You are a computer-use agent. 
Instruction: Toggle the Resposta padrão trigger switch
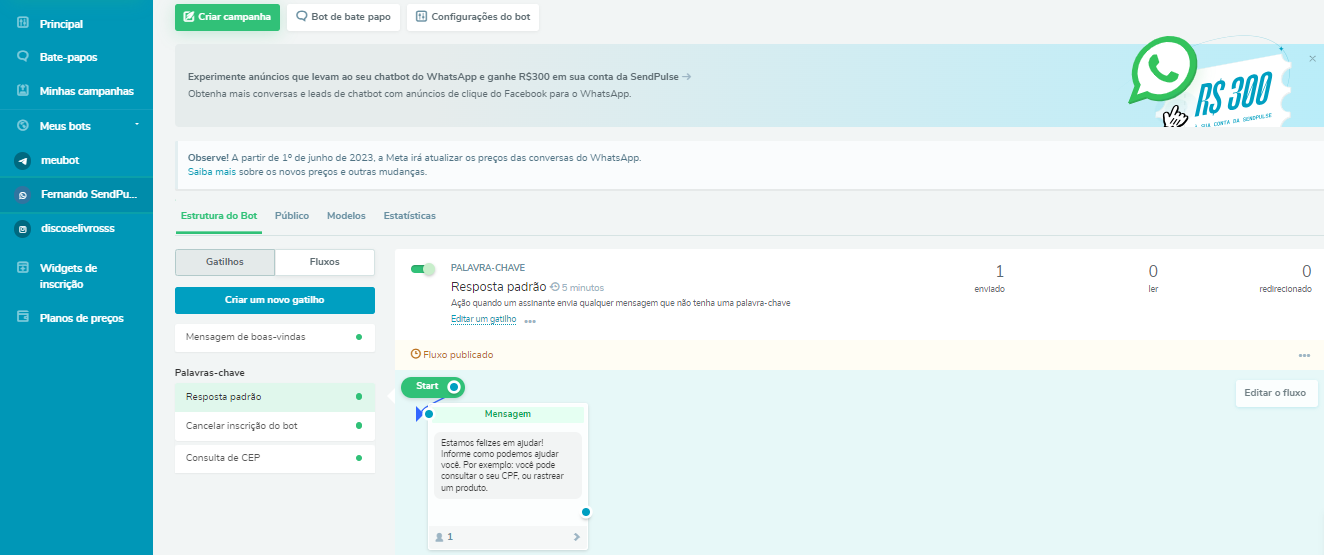[x=423, y=269]
